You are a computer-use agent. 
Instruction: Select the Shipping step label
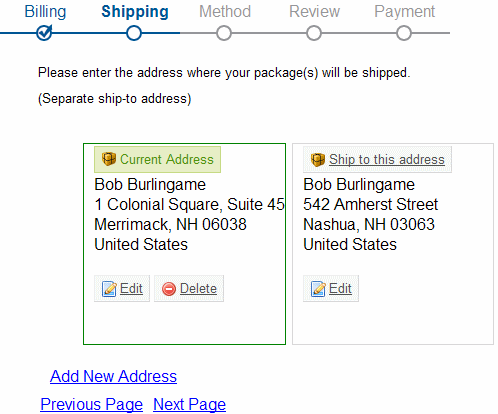(x=135, y=12)
